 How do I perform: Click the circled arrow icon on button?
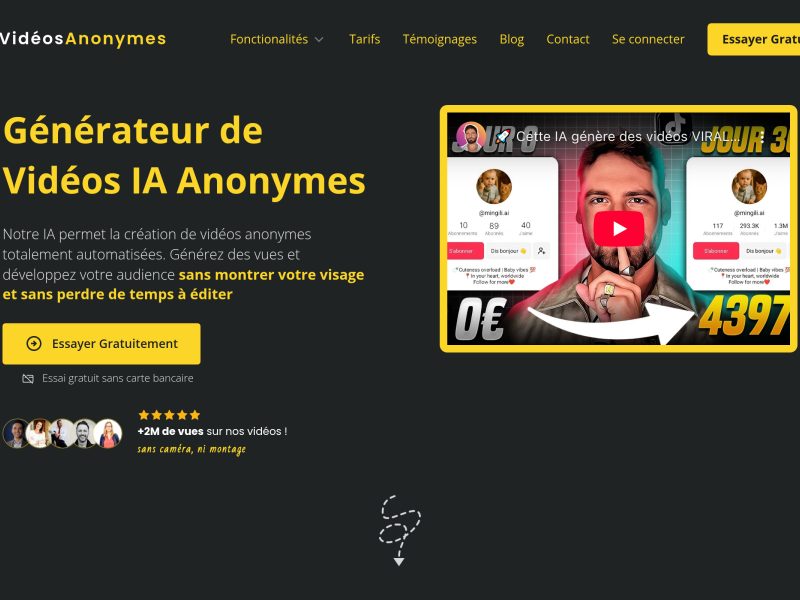pos(34,343)
